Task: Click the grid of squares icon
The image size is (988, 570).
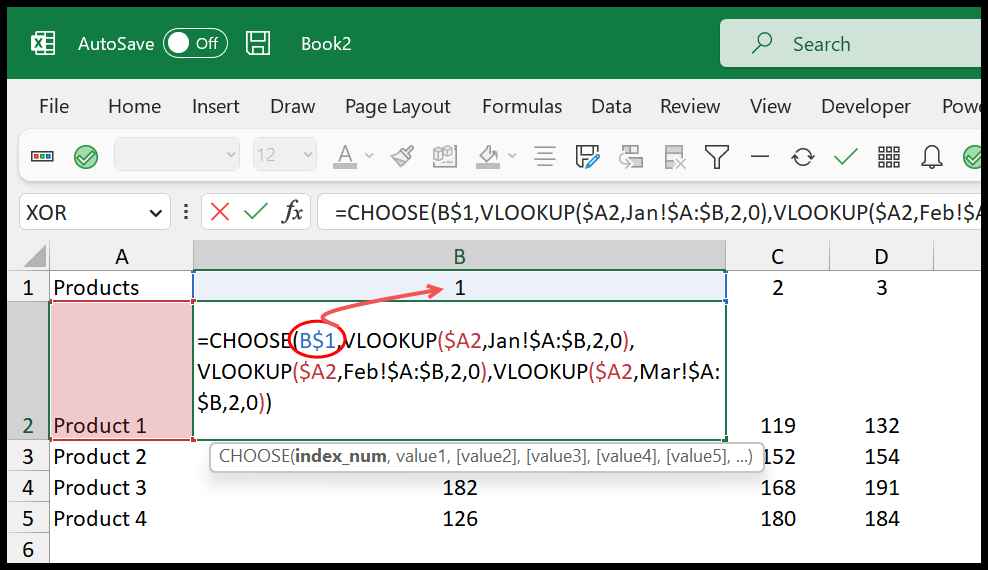Action: pyautogui.click(x=888, y=156)
